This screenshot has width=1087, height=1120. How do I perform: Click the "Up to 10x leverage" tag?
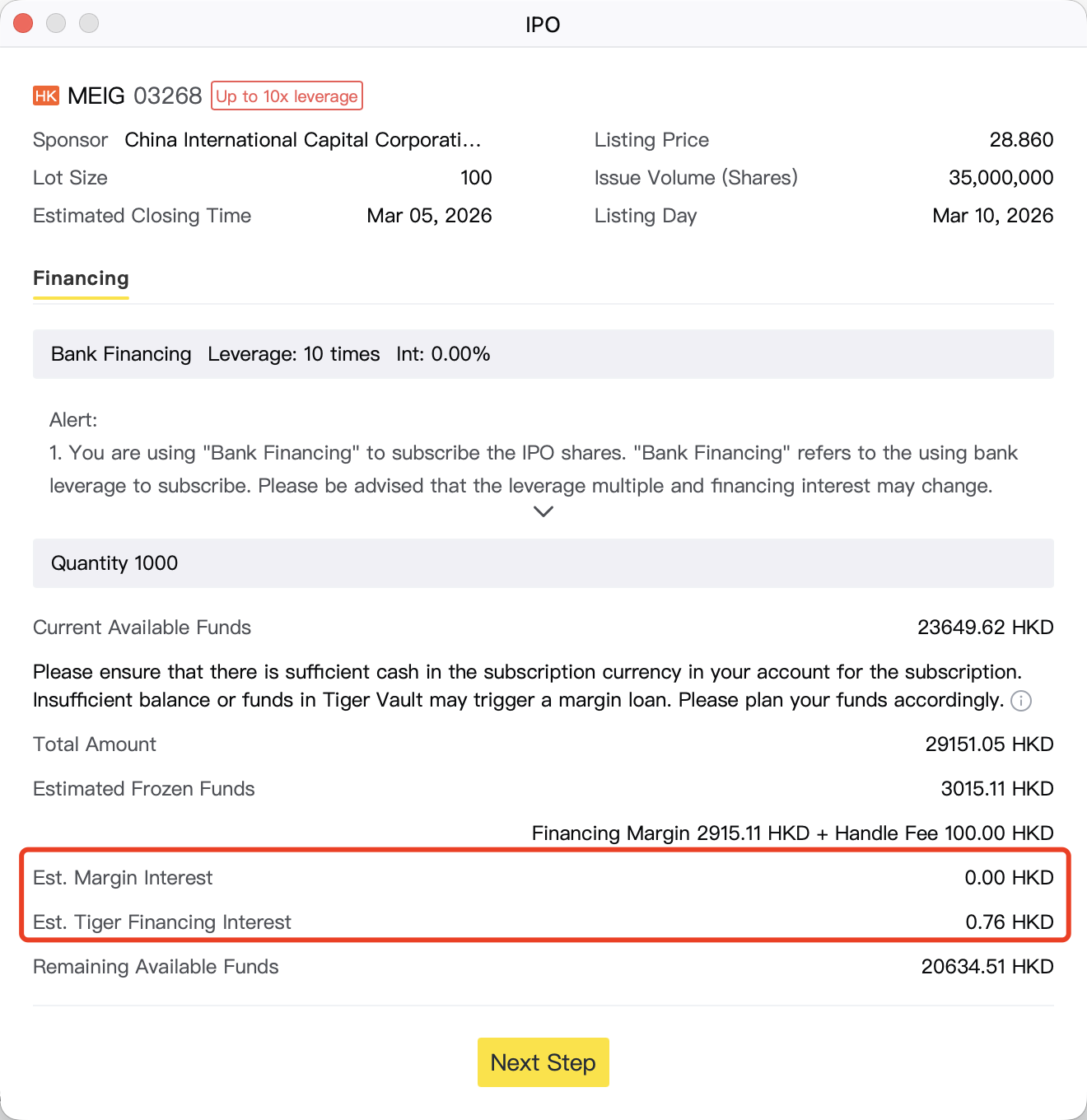click(287, 96)
